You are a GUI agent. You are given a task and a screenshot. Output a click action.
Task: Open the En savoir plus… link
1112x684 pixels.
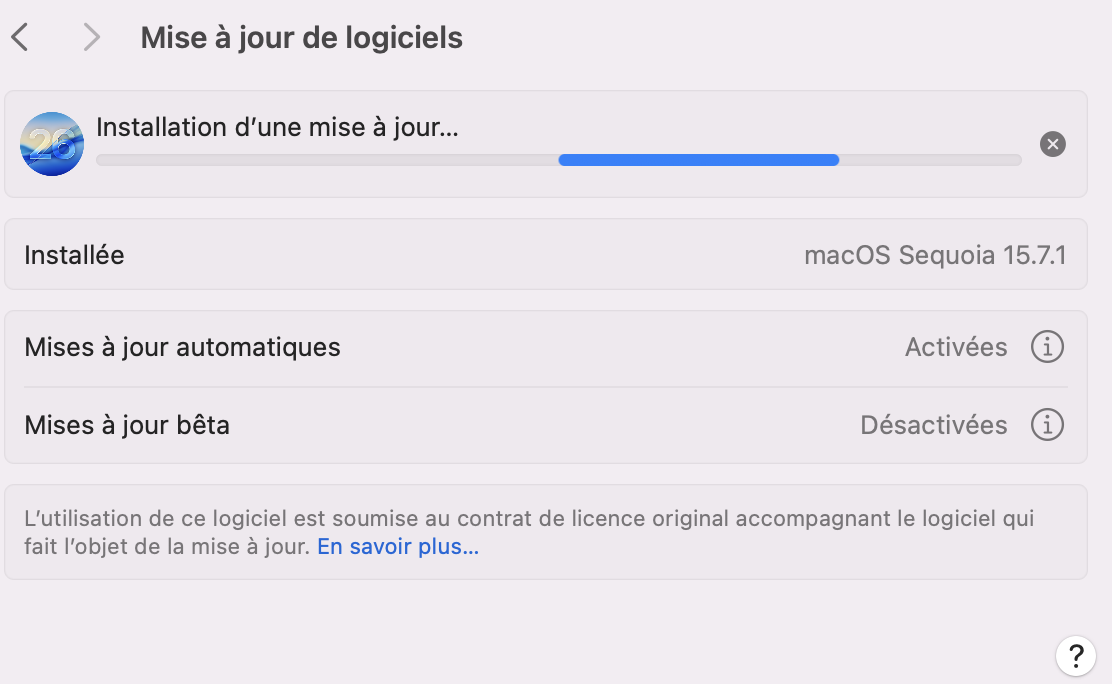click(x=398, y=548)
